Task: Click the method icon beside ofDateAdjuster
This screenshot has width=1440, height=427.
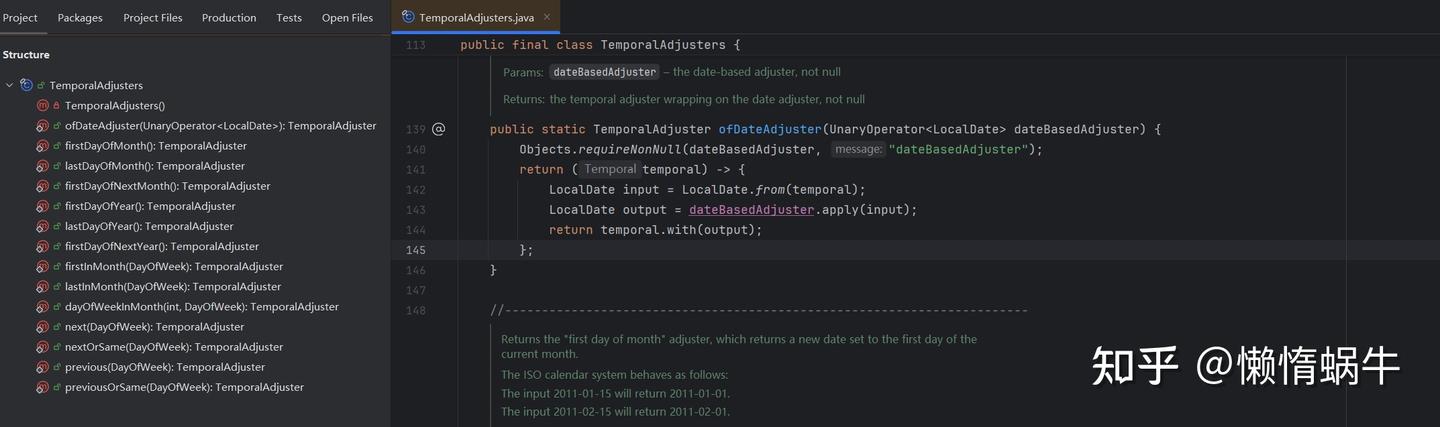Action: 42,126
